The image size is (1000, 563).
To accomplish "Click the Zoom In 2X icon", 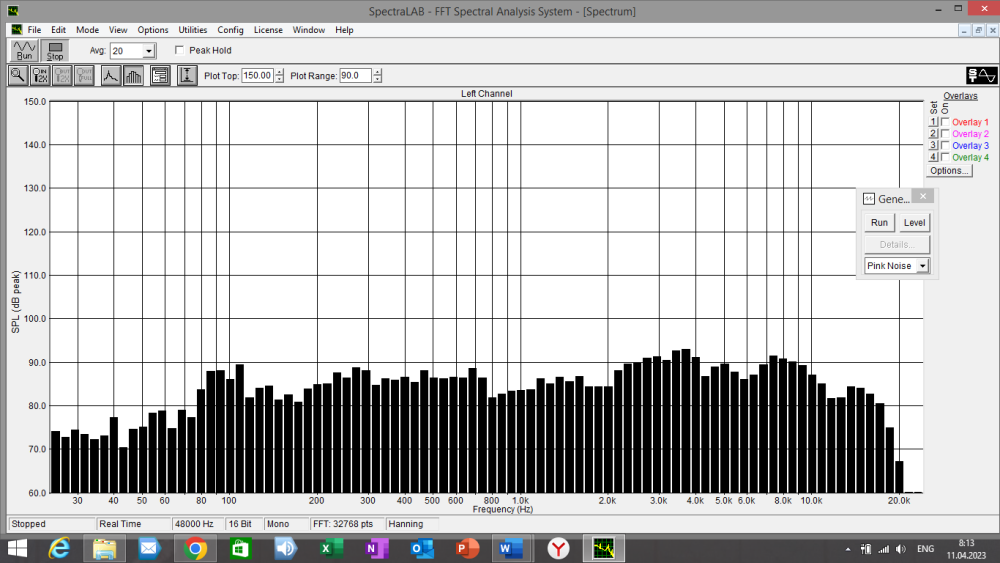I will click(41, 75).
